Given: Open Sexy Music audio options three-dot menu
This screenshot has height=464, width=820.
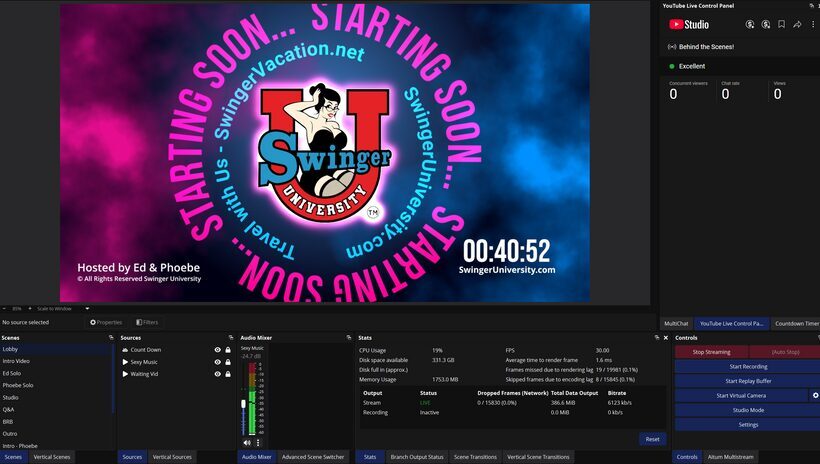Looking at the screenshot, I should (x=258, y=443).
